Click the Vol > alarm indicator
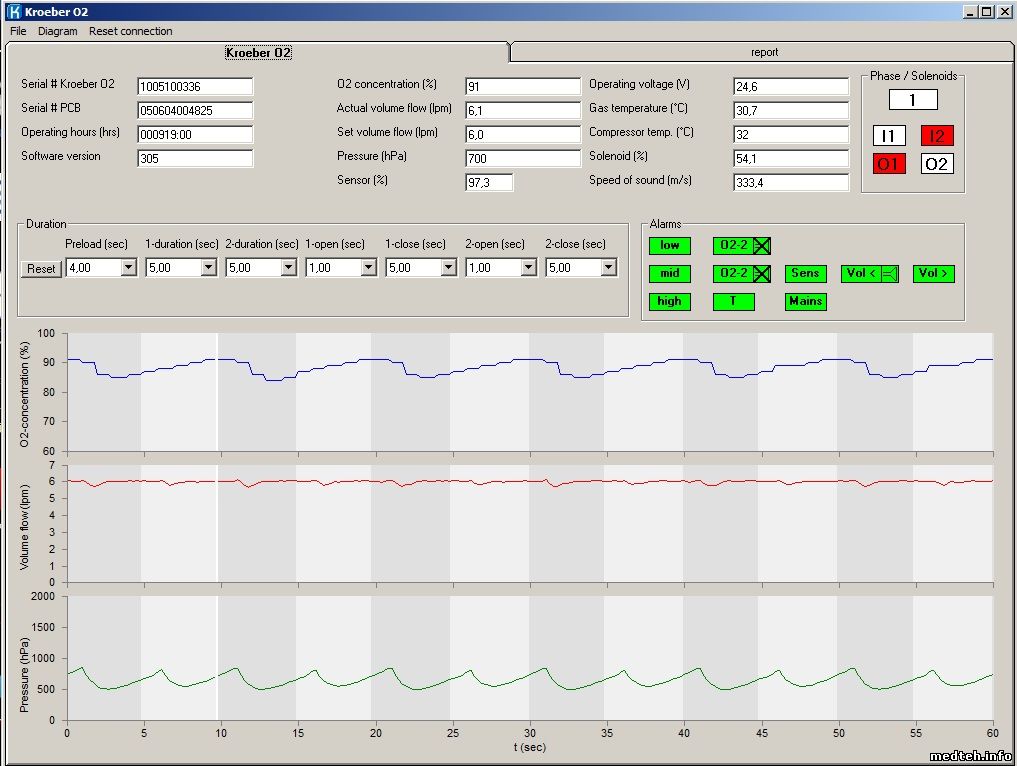 pyautogui.click(x=933, y=273)
